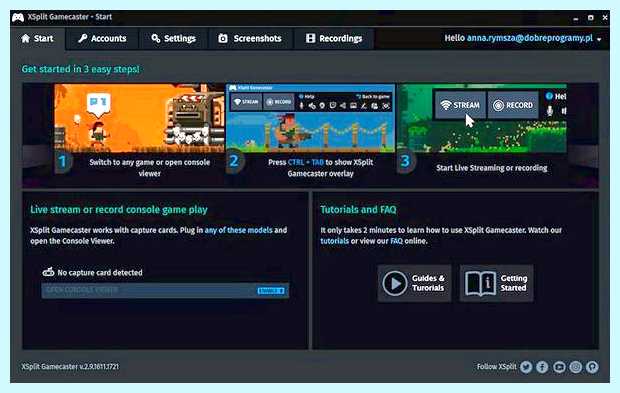
Task: Click the capture card icon beside 'No capture card detected'
Action: 48,272
